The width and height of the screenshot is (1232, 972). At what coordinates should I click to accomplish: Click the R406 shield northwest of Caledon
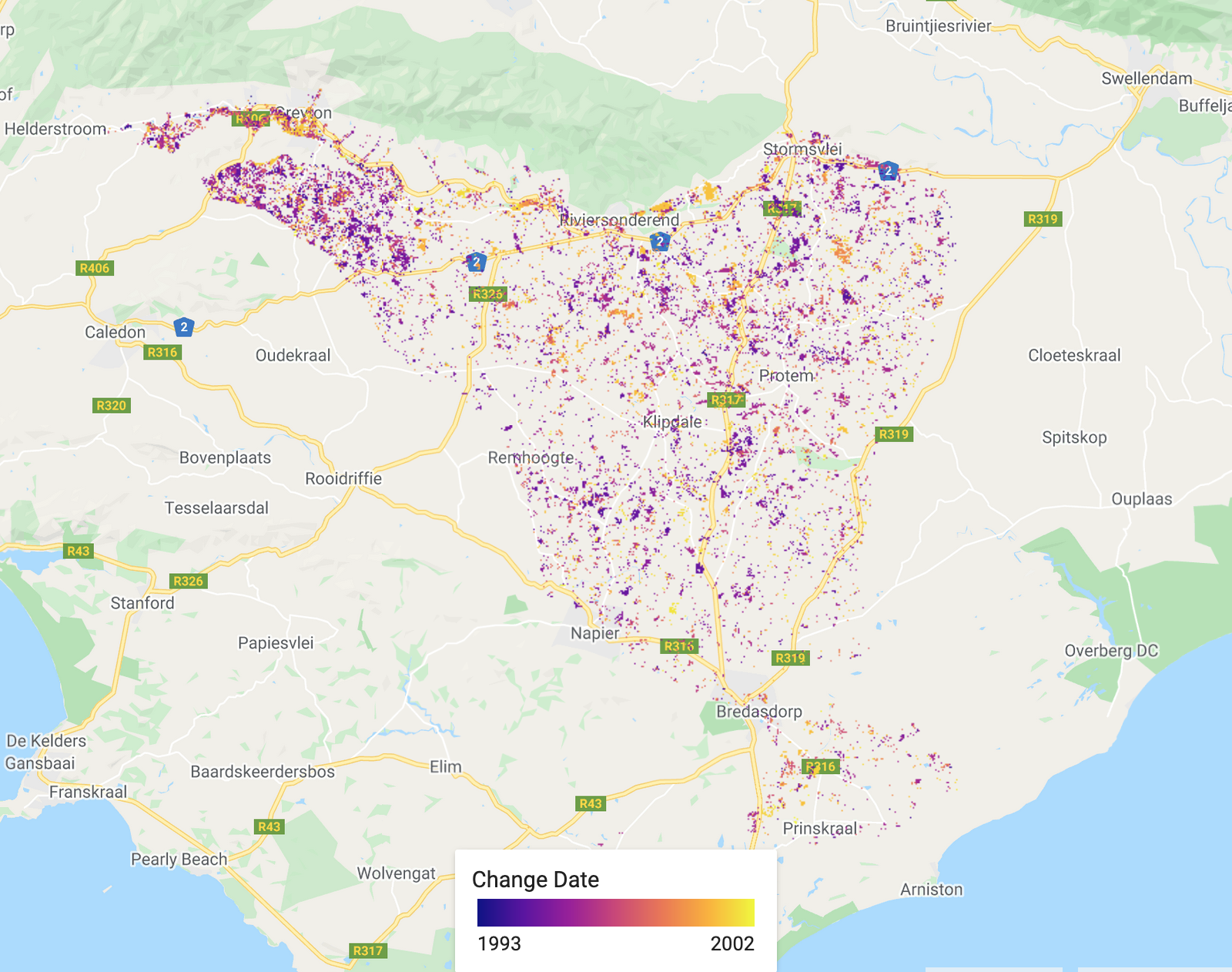click(x=95, y=268)
